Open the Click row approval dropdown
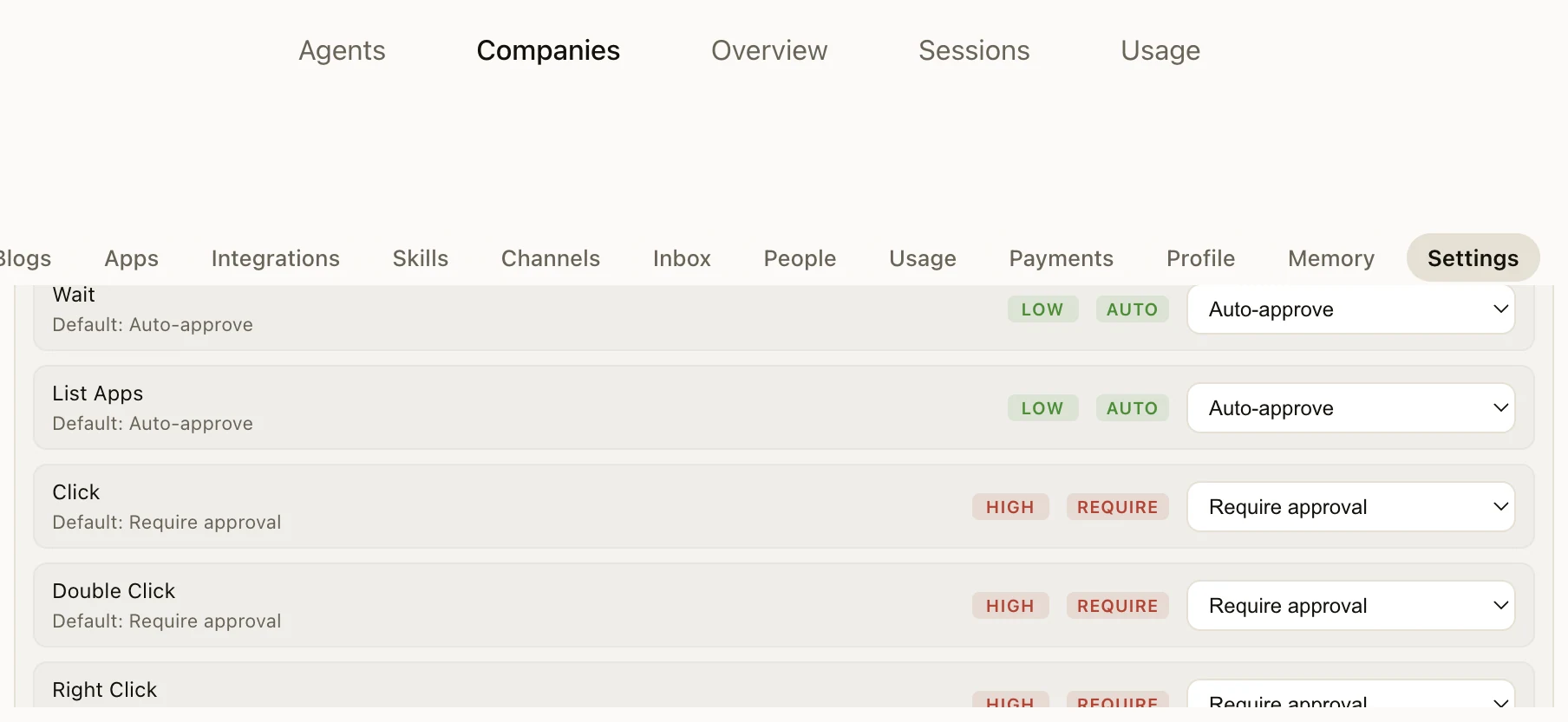The width and height of the screenshot is (1568, 722). (x=1350, y=507)
